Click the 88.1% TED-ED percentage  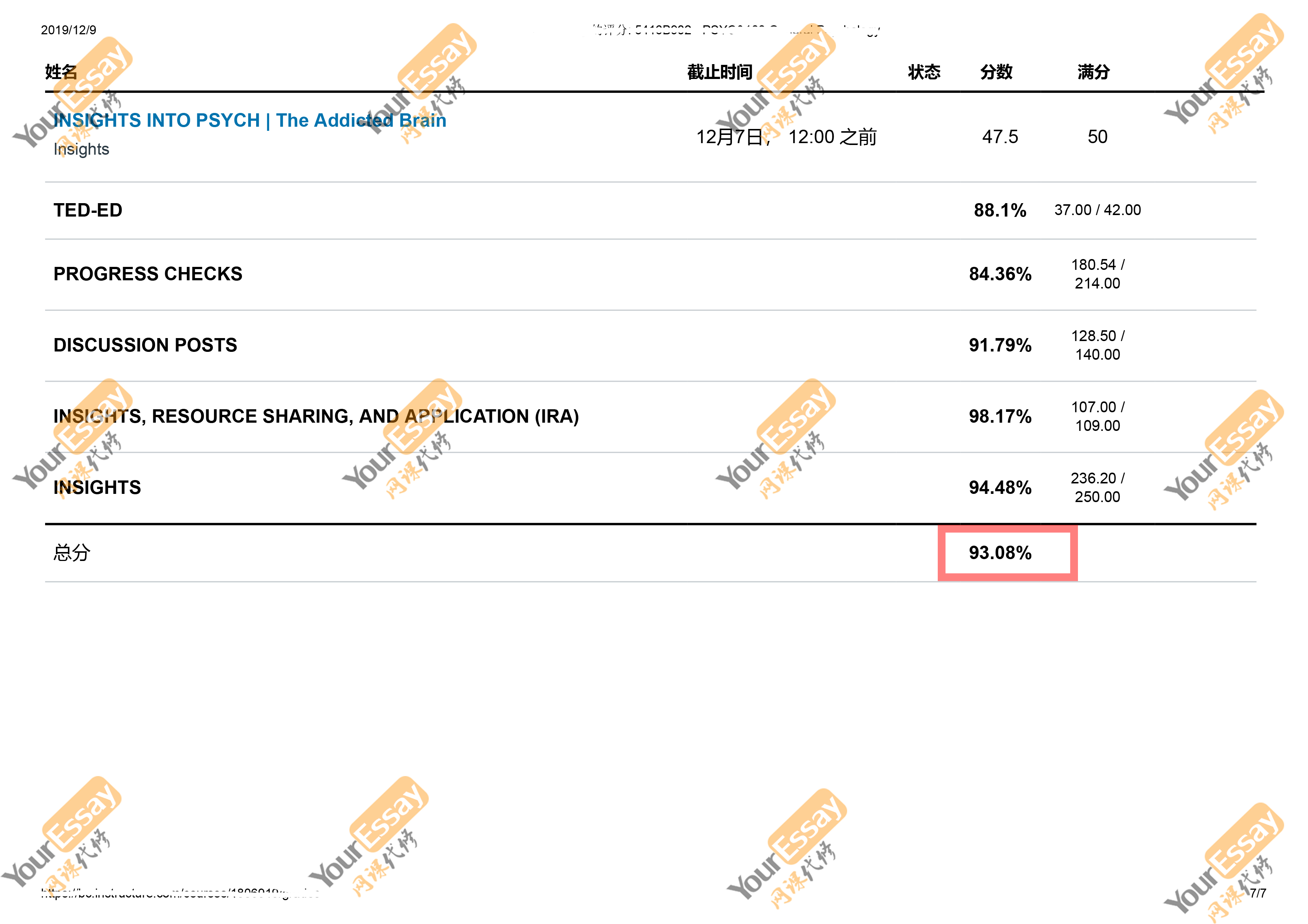(999, 210)
